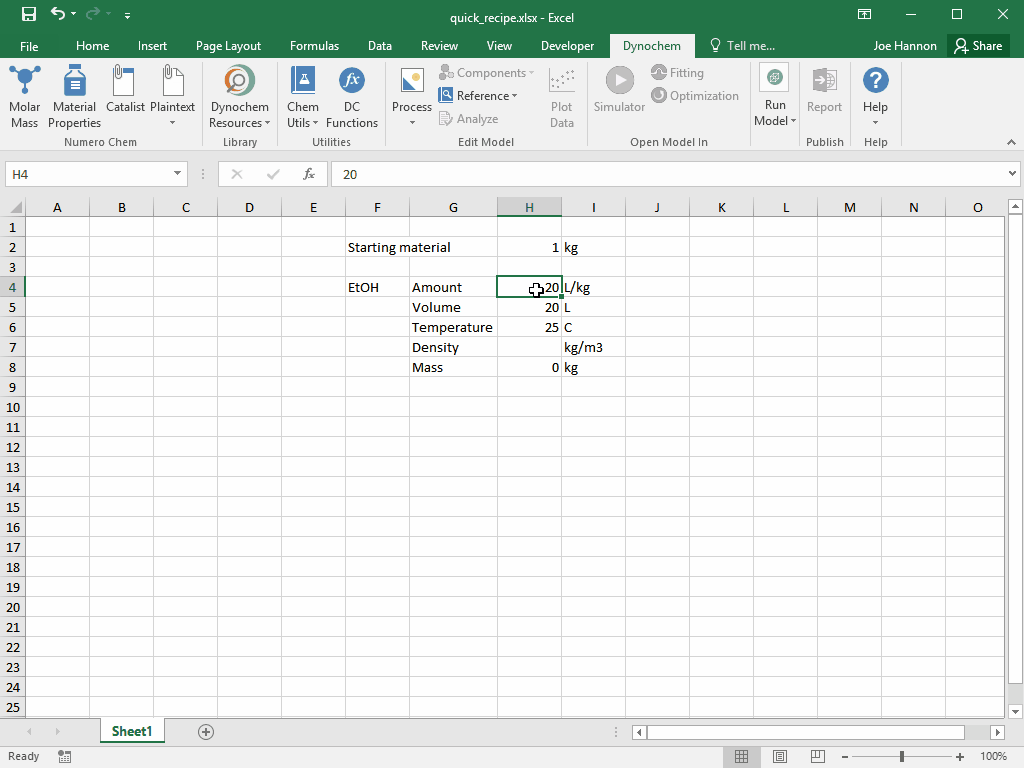Add a new sheet
The height and width of the screenshot is (768, 1024).
[x=206, y=732]
